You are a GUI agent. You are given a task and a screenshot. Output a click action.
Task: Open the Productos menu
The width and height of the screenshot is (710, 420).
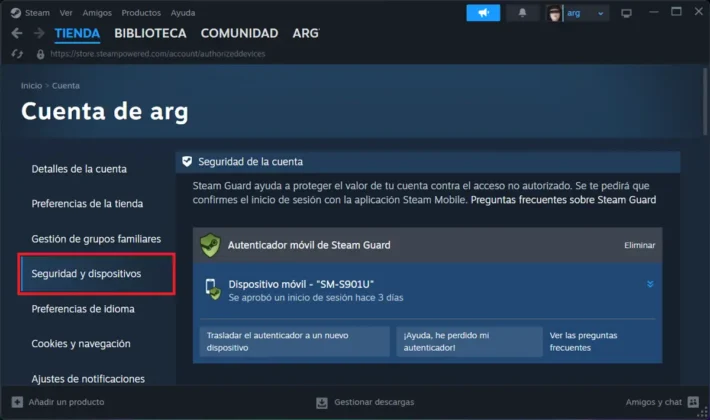click(x=141, y=13)
